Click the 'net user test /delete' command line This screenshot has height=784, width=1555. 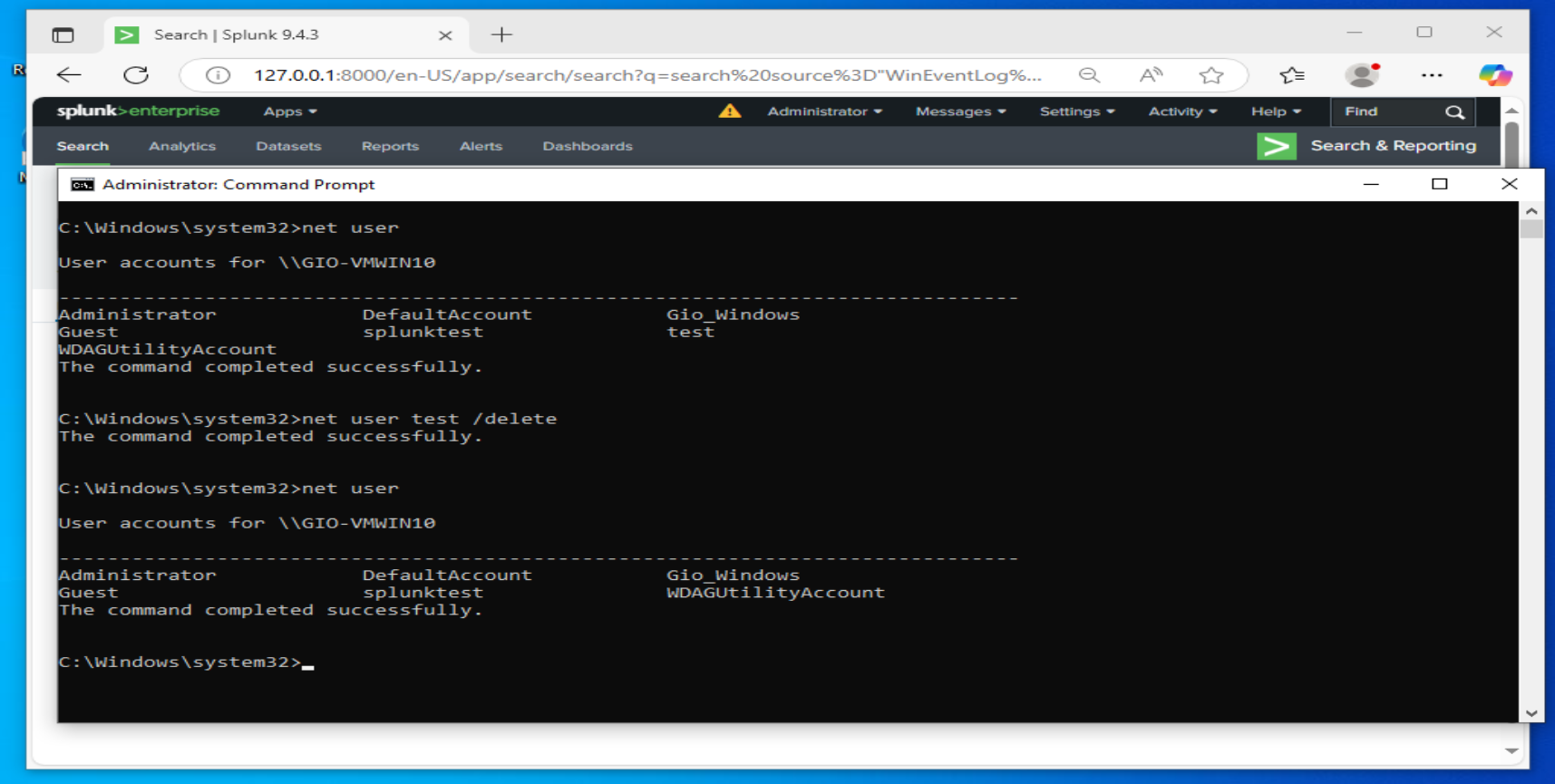pyautogui.click(x=307, y=419)
